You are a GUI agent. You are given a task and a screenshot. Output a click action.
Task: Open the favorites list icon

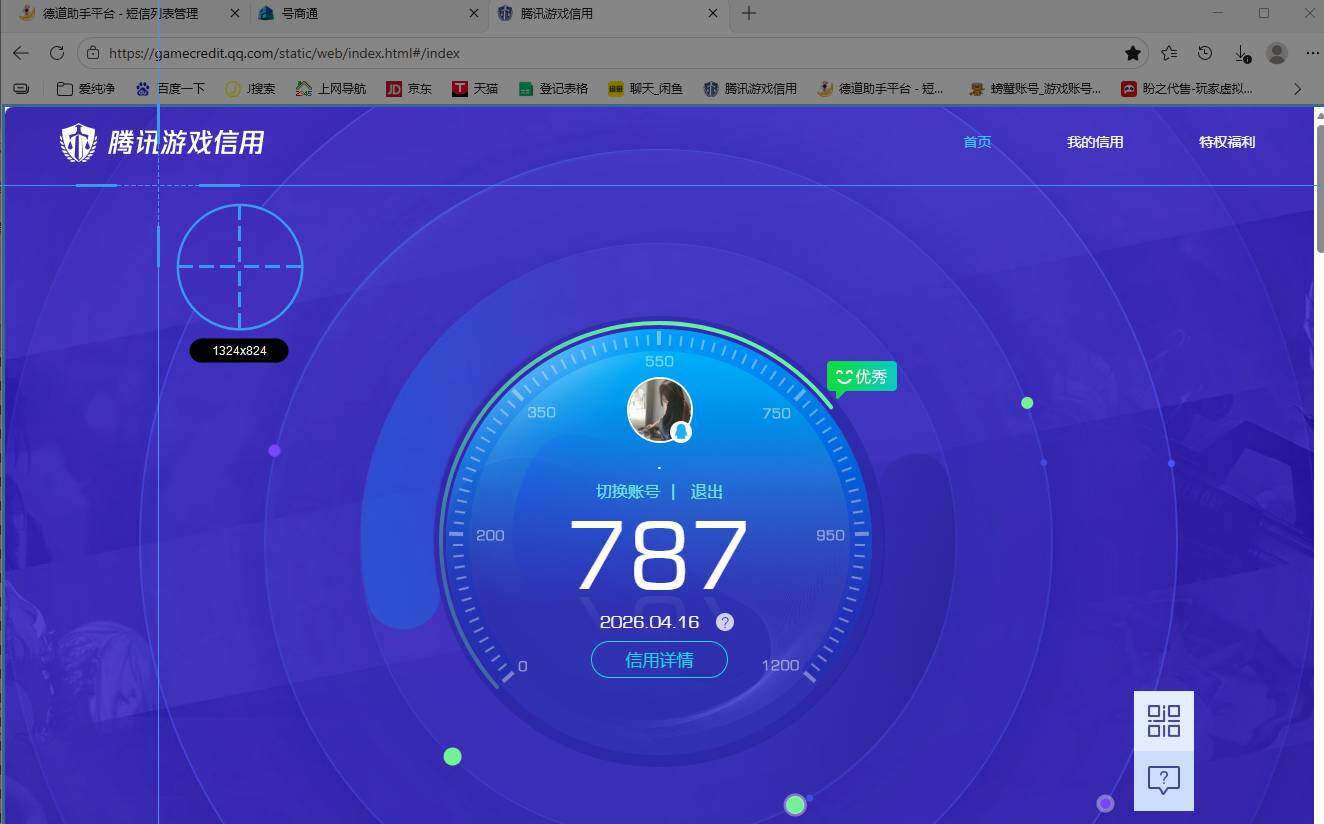[1169, 53]
